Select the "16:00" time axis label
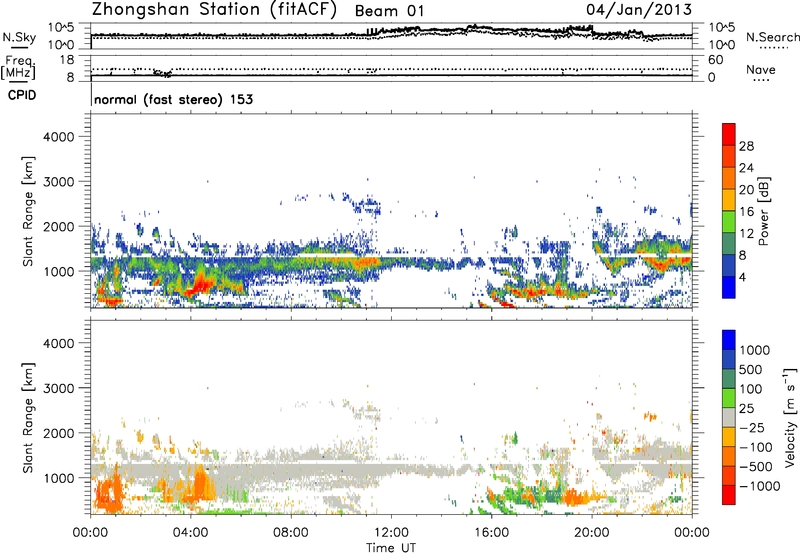 (491, 533)
